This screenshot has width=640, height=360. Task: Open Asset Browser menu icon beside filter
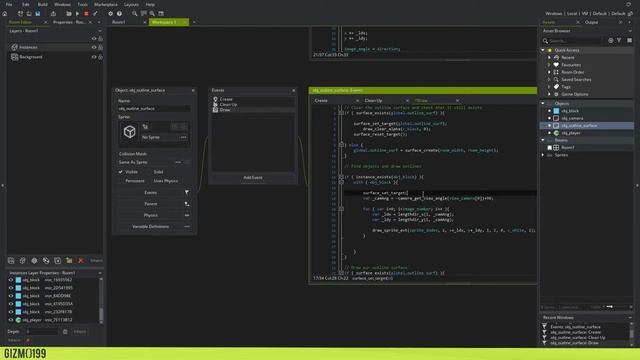coord(629,40)
